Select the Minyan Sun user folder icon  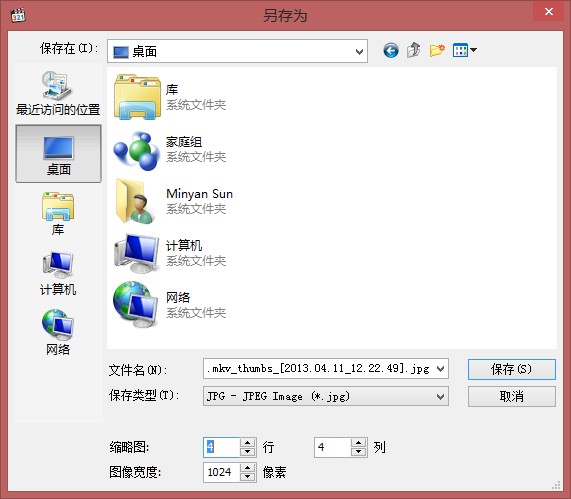(x=135, y=201)
